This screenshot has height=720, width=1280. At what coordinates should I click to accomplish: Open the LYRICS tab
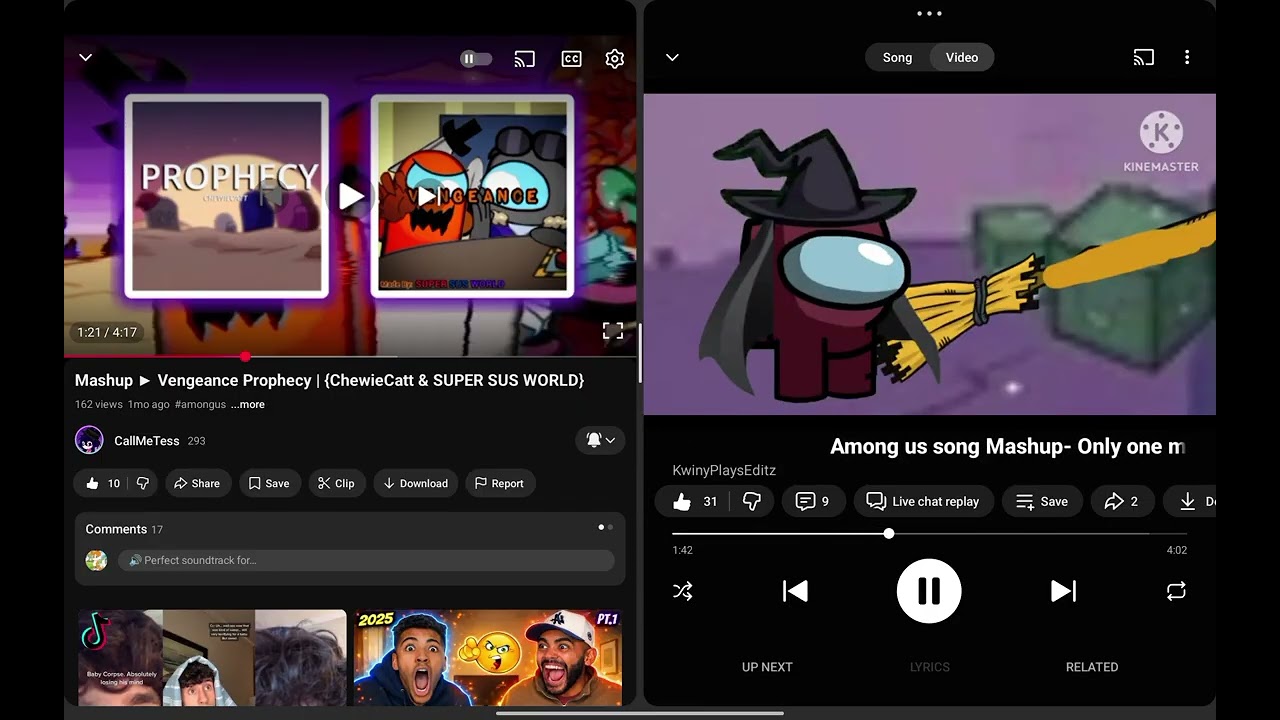coord(930,667)
